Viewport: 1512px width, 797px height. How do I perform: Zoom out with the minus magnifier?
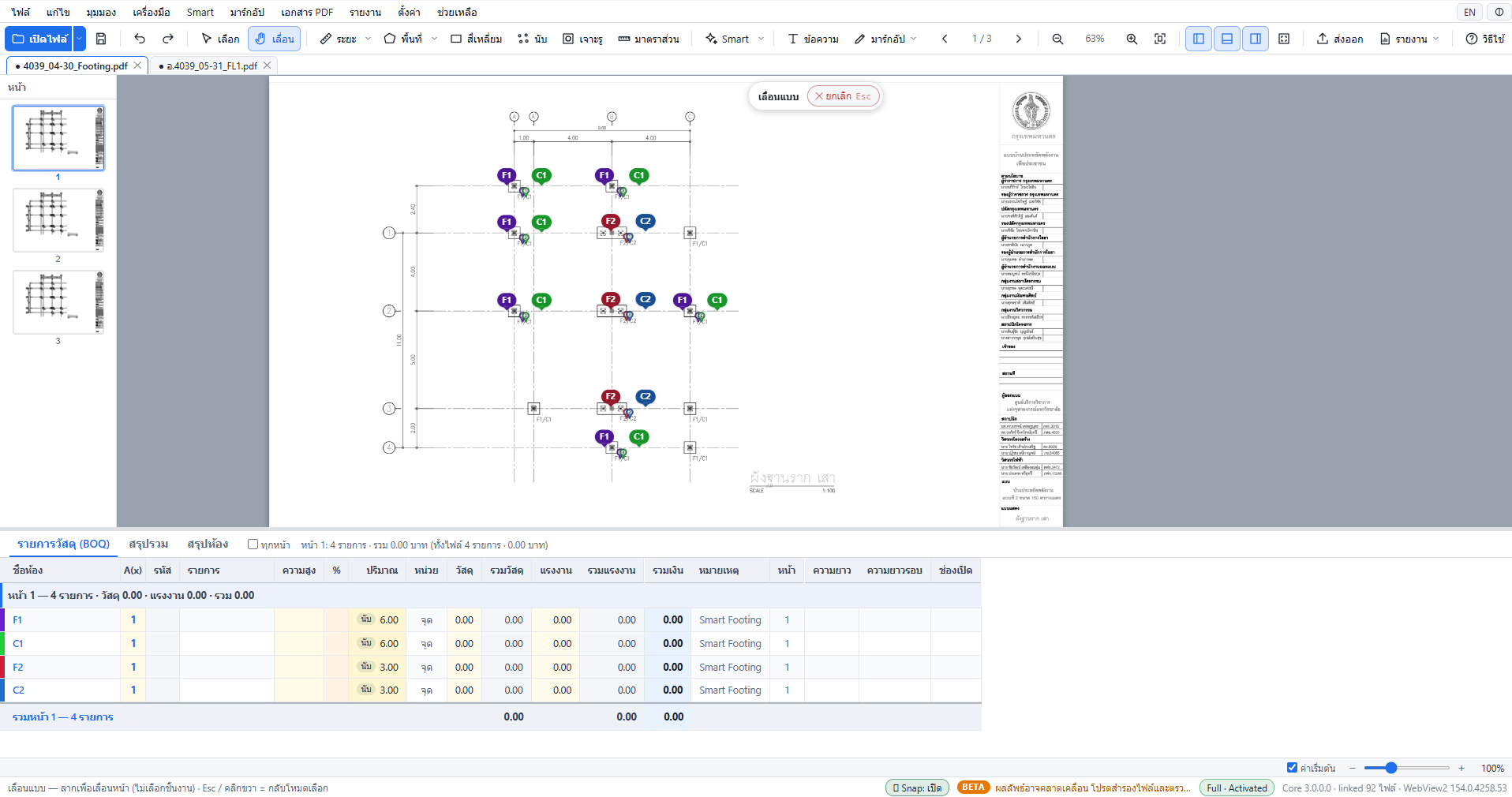(1057, 39)
